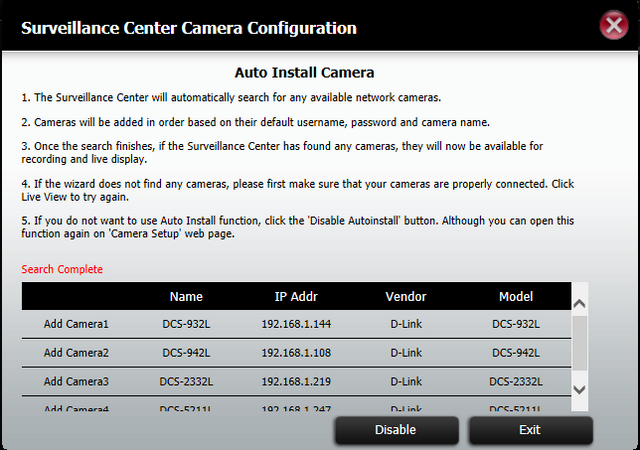Select IP address 192.168.1.108 cell
Screen dimensions: 640x450
pos(296,352)
